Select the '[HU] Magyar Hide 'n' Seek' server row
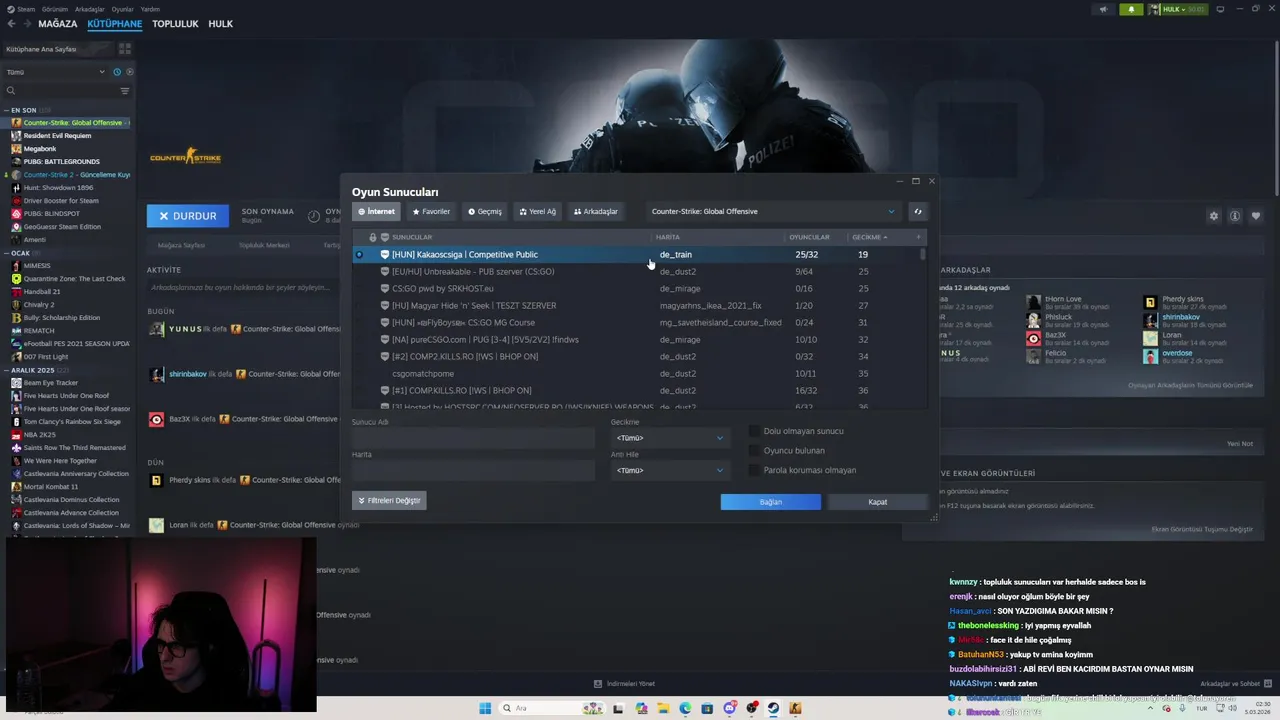 [639, 306]
